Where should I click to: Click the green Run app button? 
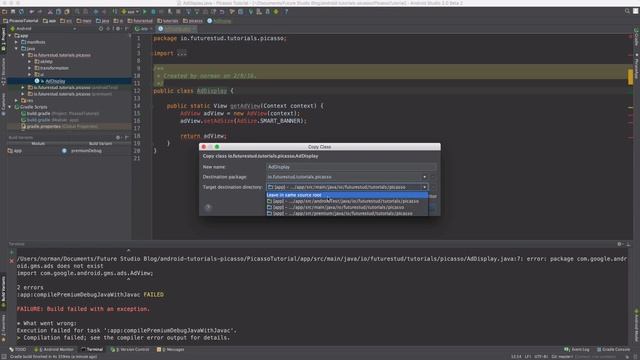144,11
